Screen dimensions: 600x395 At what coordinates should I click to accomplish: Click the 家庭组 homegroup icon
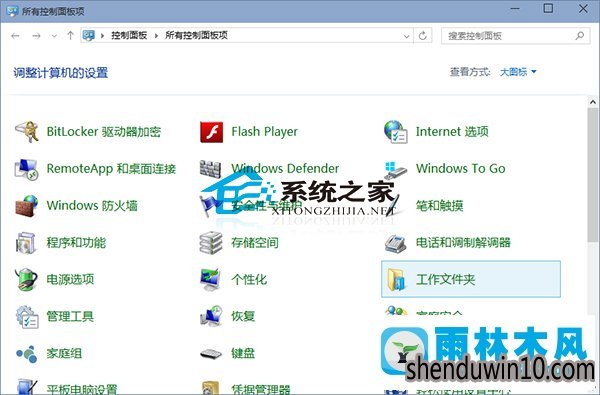pos(26,353)
